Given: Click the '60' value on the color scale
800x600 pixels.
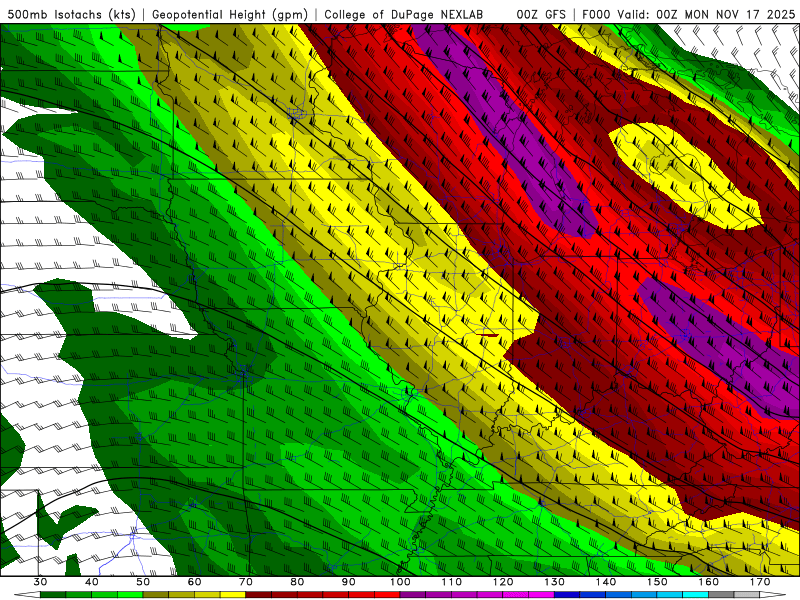Looking at the screenshot, I should coord(194,582).
